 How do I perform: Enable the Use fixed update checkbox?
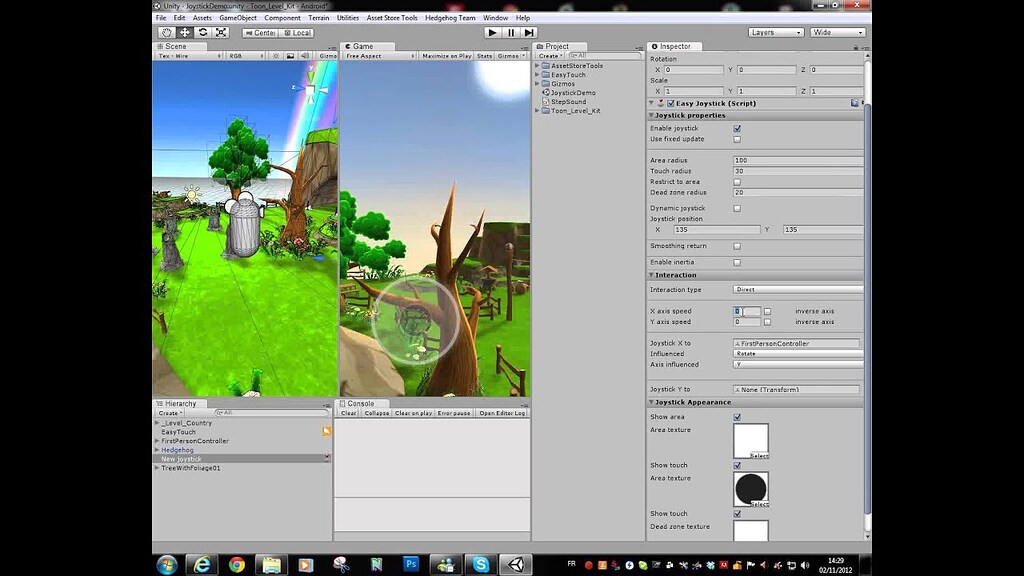[738, 139]
